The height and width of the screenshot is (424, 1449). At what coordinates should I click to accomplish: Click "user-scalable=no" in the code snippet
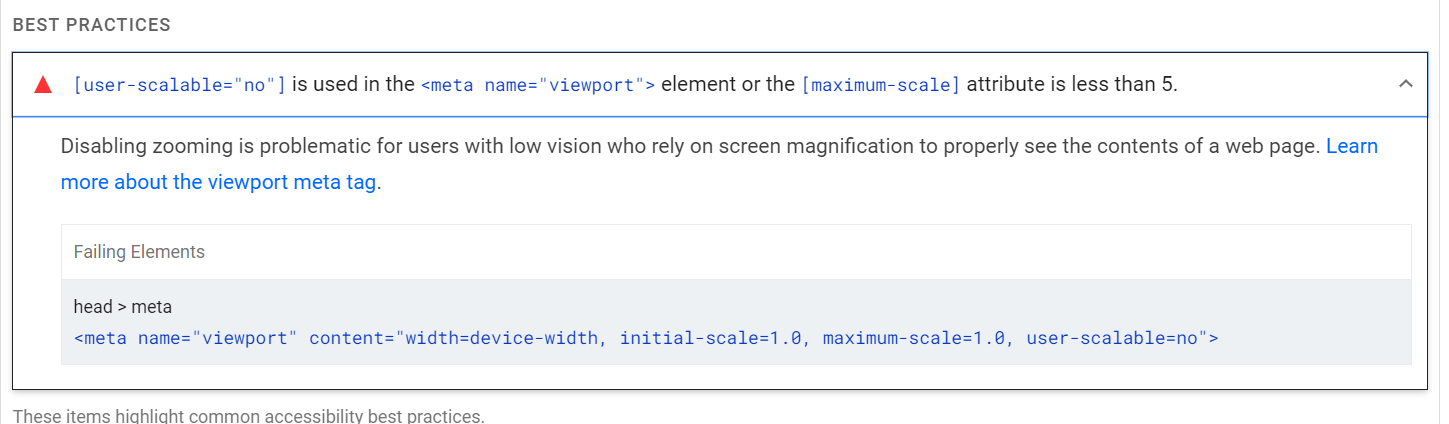click(x=1112, y=338)
